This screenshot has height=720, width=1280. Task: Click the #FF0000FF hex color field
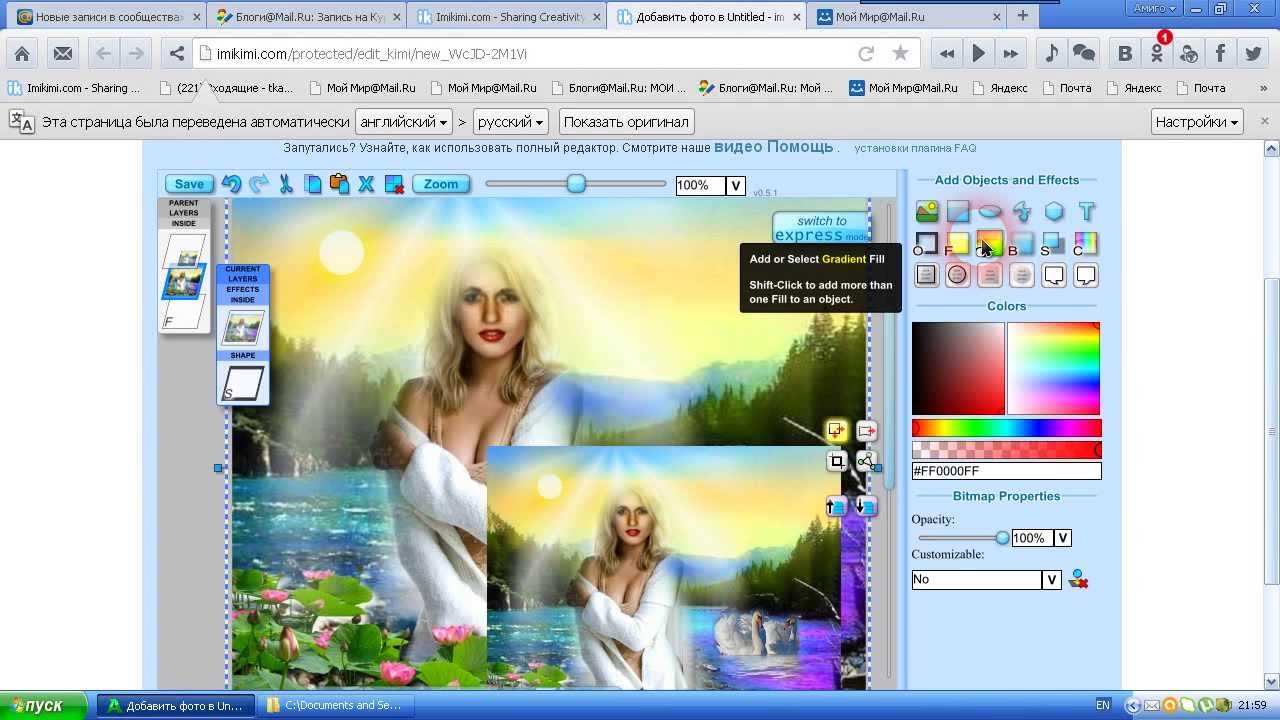1006,471
